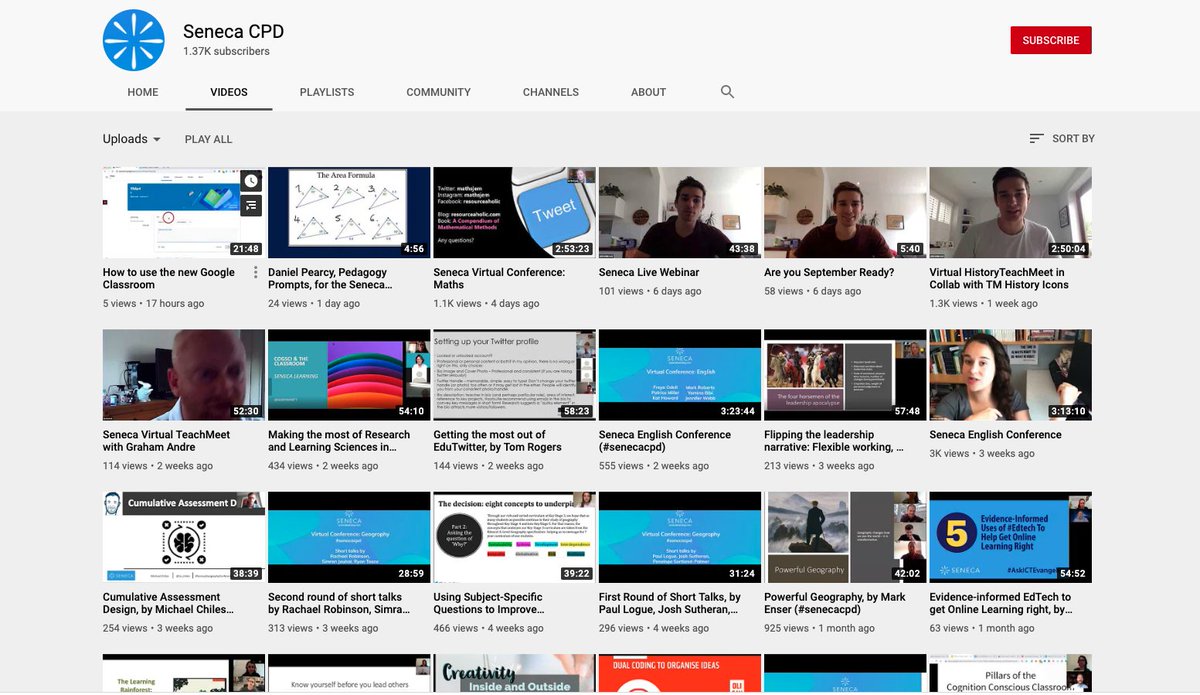
Task: Play the eight concepts thumbnail video
Action: coord(515,537)
